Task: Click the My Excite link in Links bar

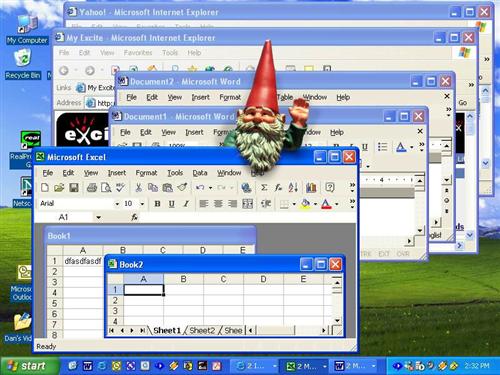Action: [95, 88]
